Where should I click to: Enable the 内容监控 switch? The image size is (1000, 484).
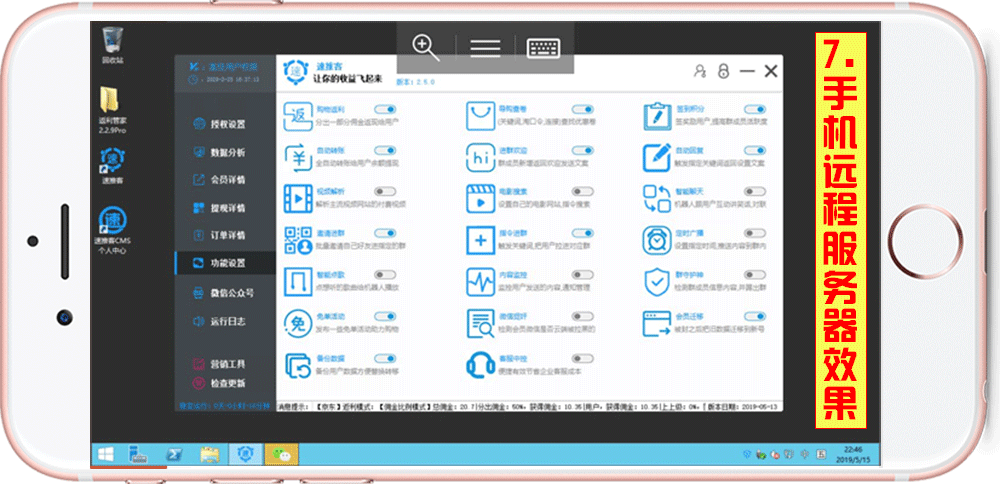pyautogui.click(x=582, y=274)
